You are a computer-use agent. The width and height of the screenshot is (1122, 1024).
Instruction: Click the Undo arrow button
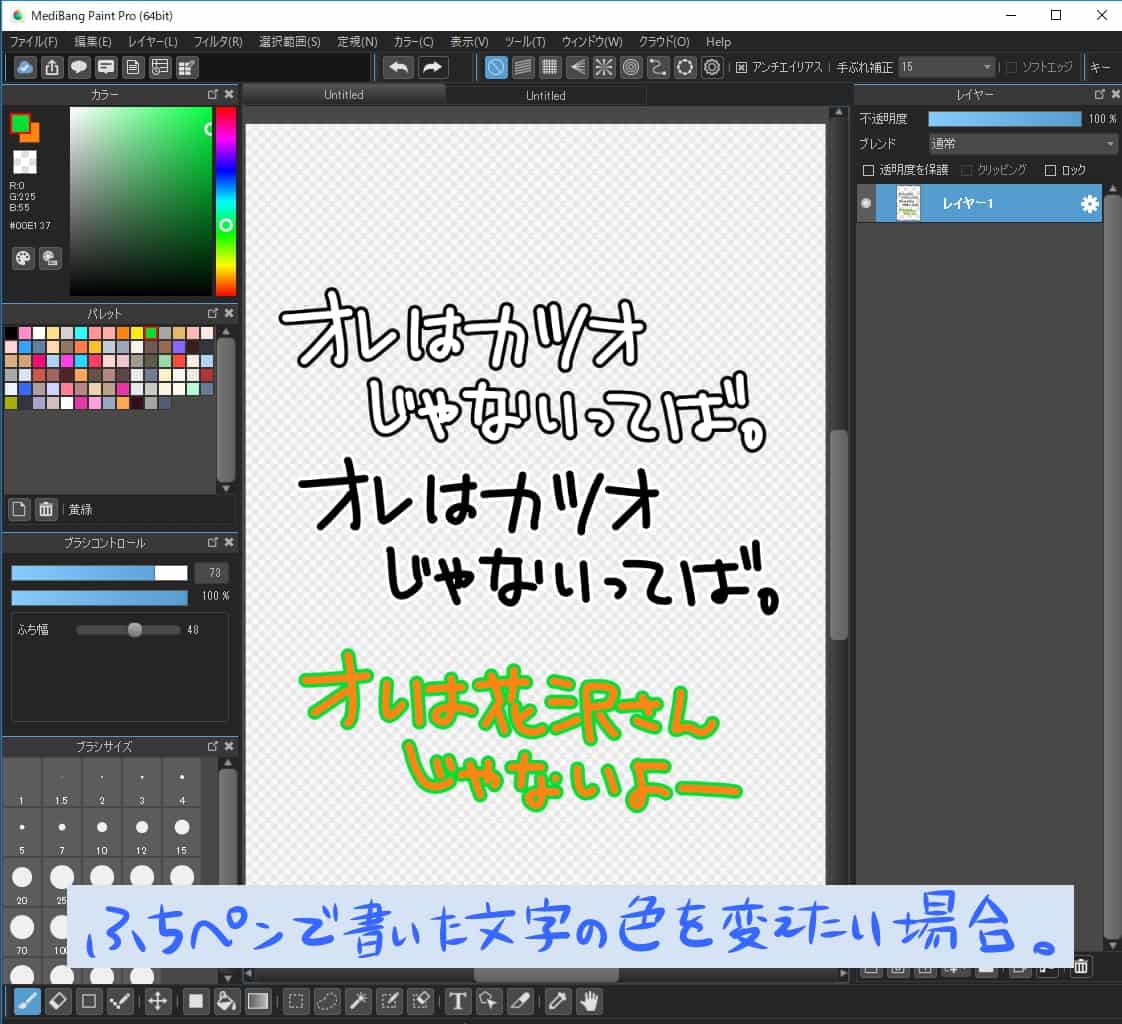click(399, 67)
